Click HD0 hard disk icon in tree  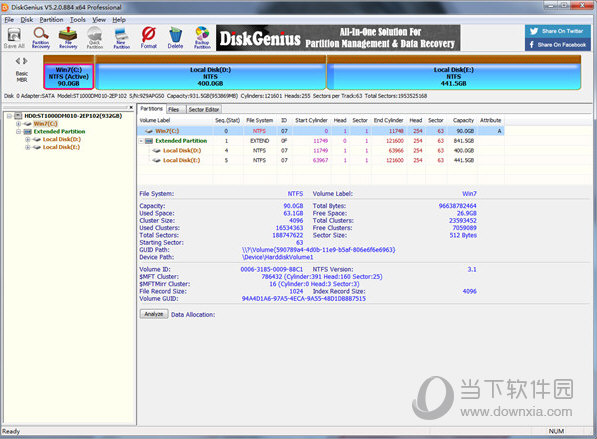point(18,116)
